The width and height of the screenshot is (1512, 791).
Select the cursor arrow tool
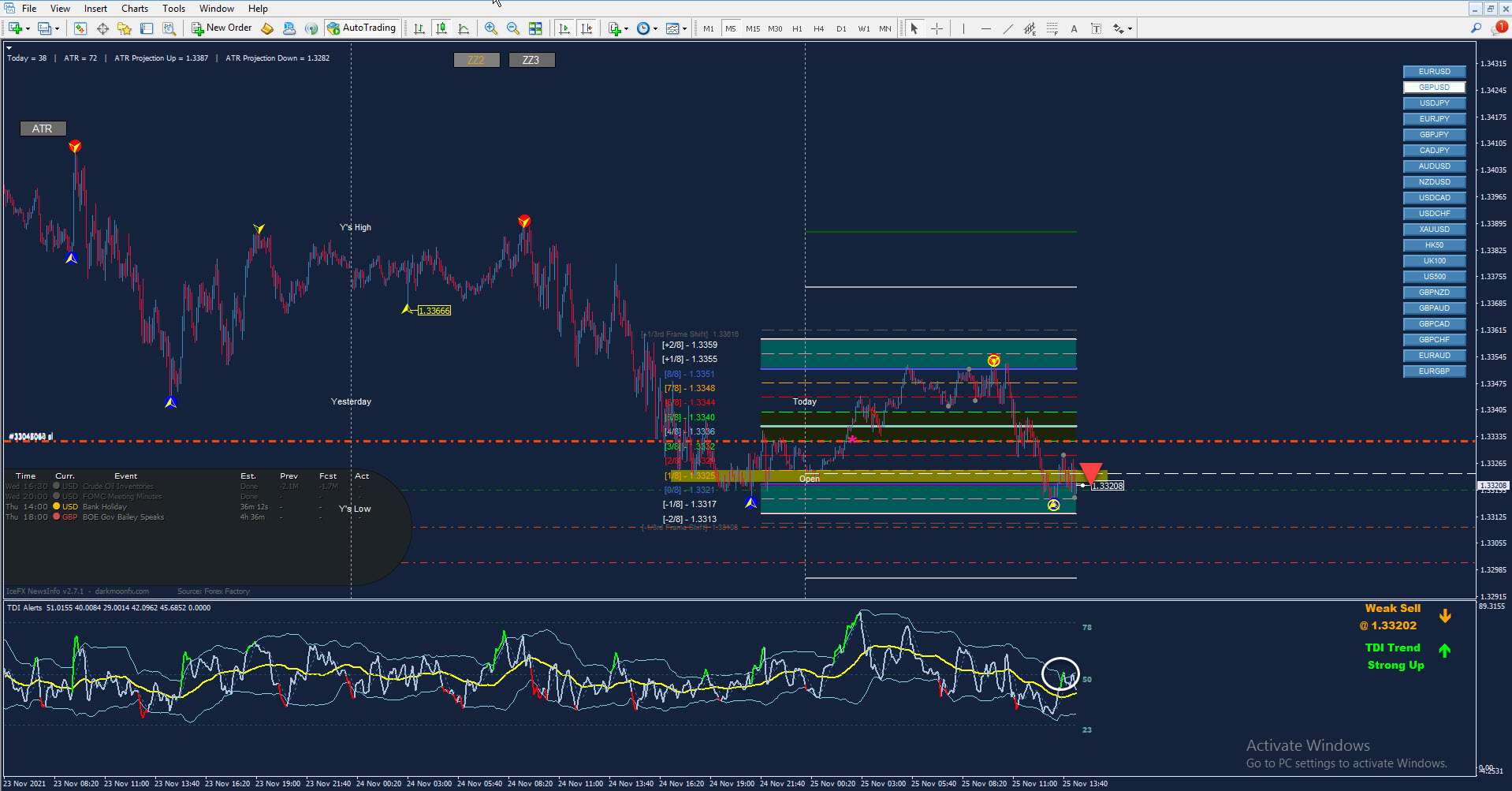coord(914,28)
